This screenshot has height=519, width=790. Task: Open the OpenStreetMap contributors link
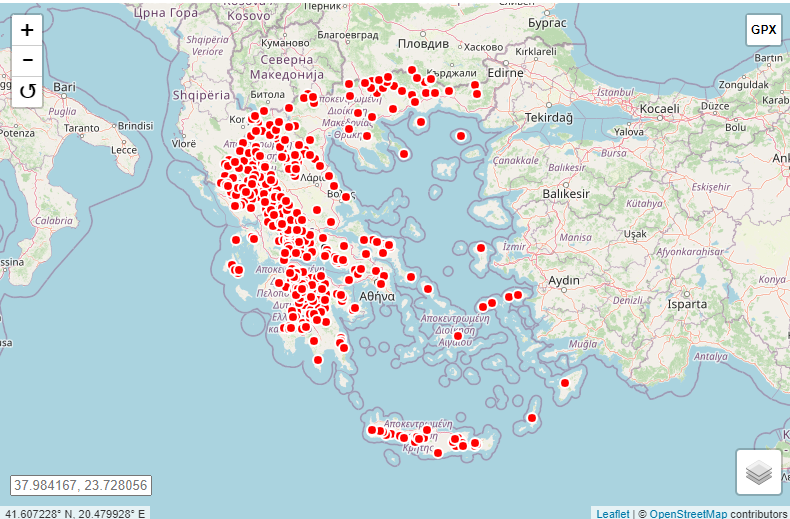[688, 513]
